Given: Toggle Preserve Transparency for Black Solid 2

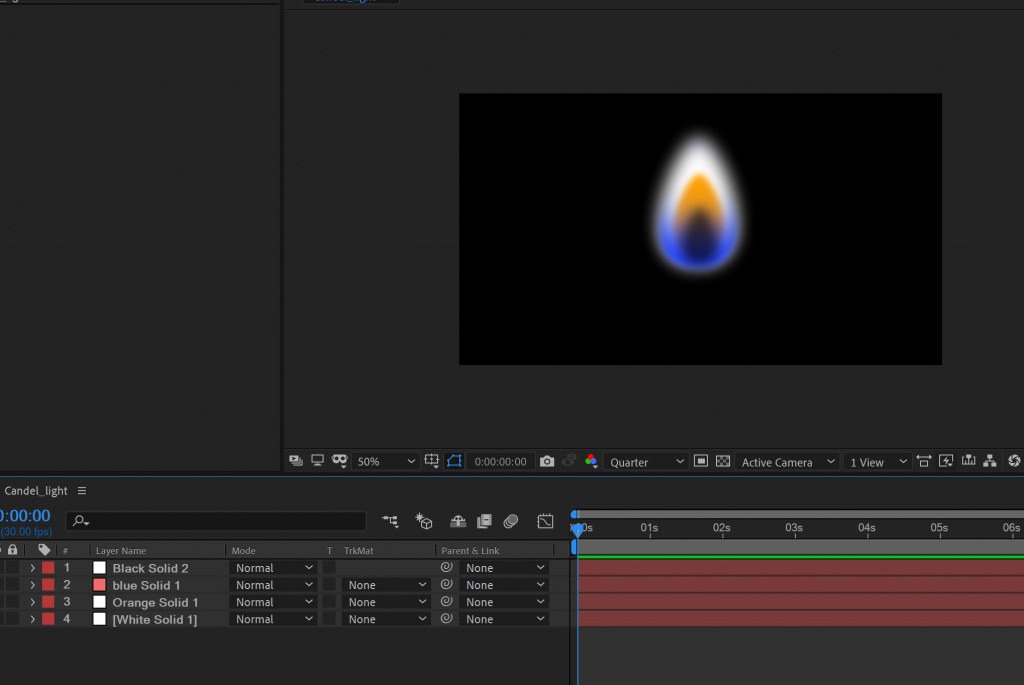Looking at the screenshot, I should coord(329,567).
